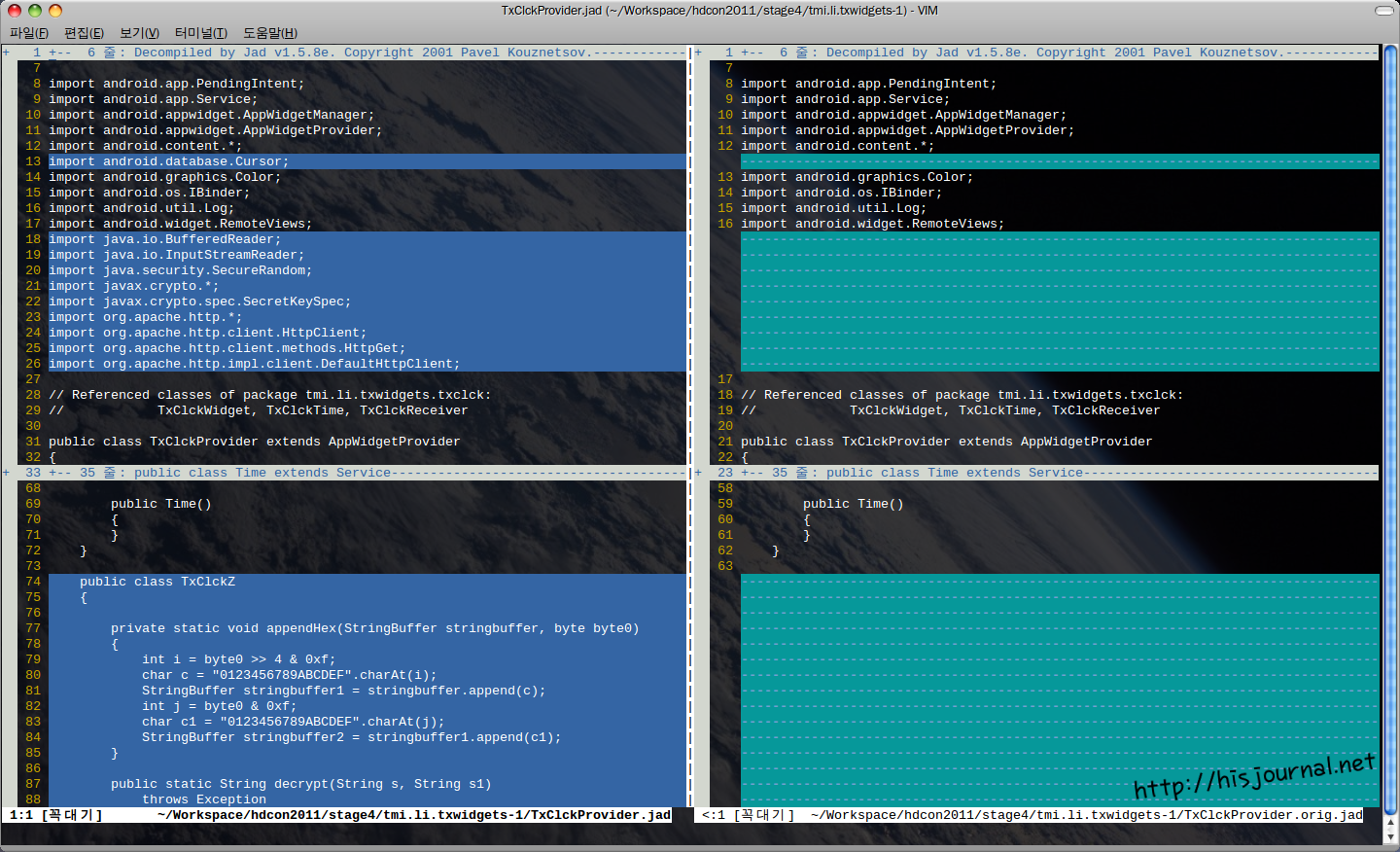The image size is (1400, 852).
Task: Expand left pane fold at line 1
Action: pos(6,53)
